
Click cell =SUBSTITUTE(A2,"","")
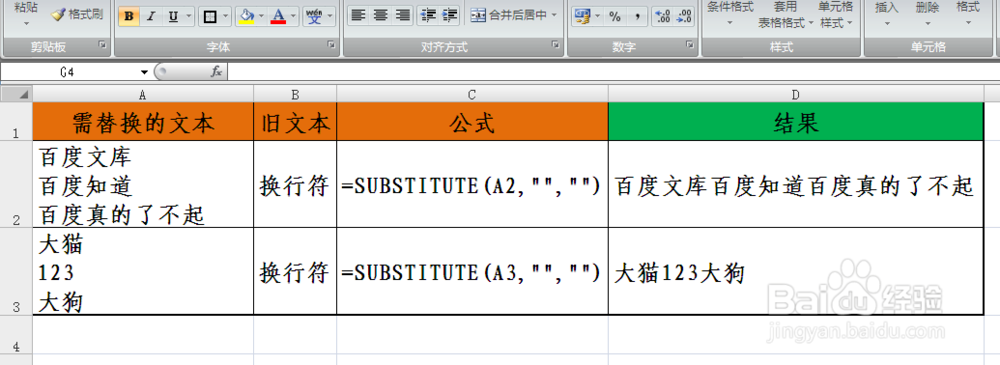point(472,184)
